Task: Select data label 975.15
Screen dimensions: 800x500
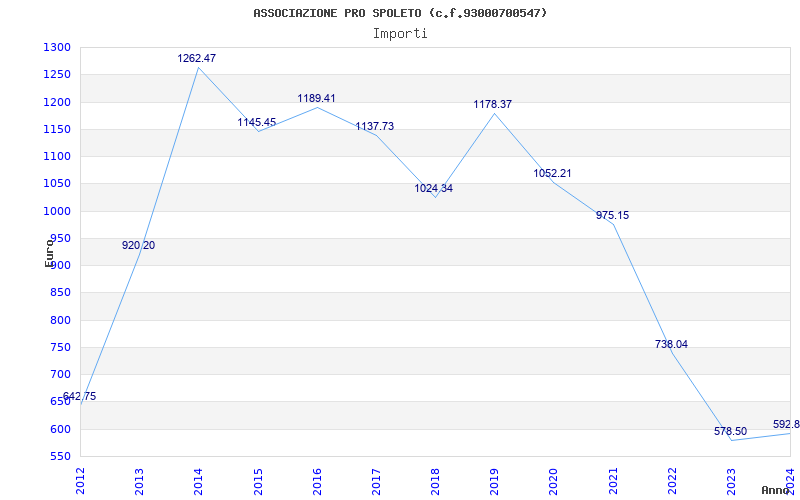Action: [612, 215]
